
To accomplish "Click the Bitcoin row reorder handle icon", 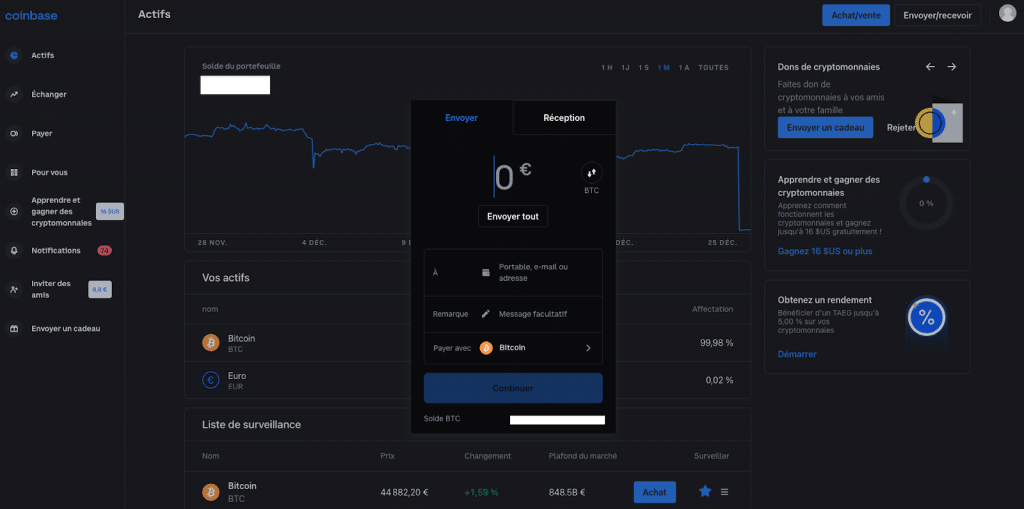I will coord(724,491).
